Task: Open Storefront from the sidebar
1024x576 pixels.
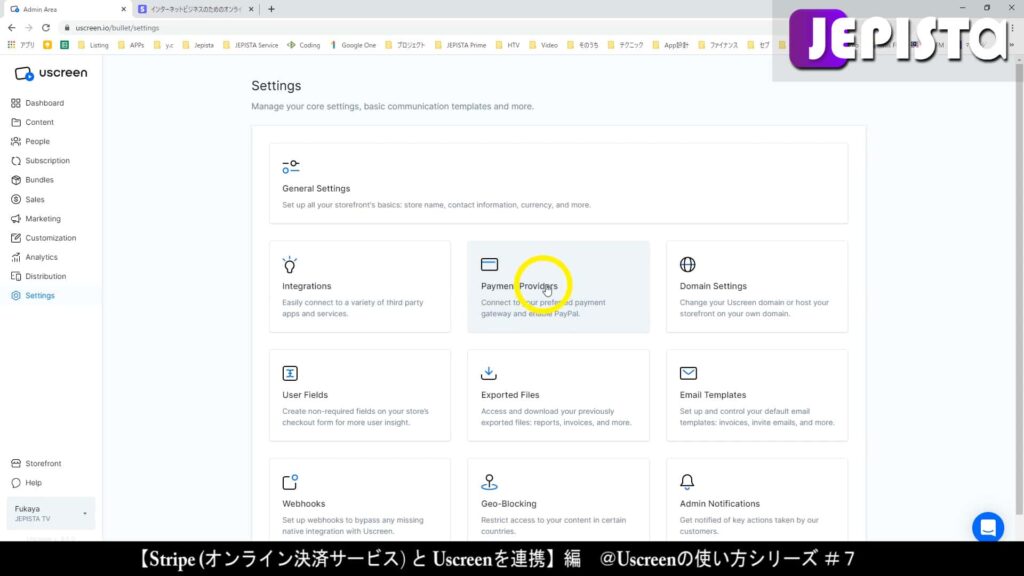Action: (x=37, y=464)
